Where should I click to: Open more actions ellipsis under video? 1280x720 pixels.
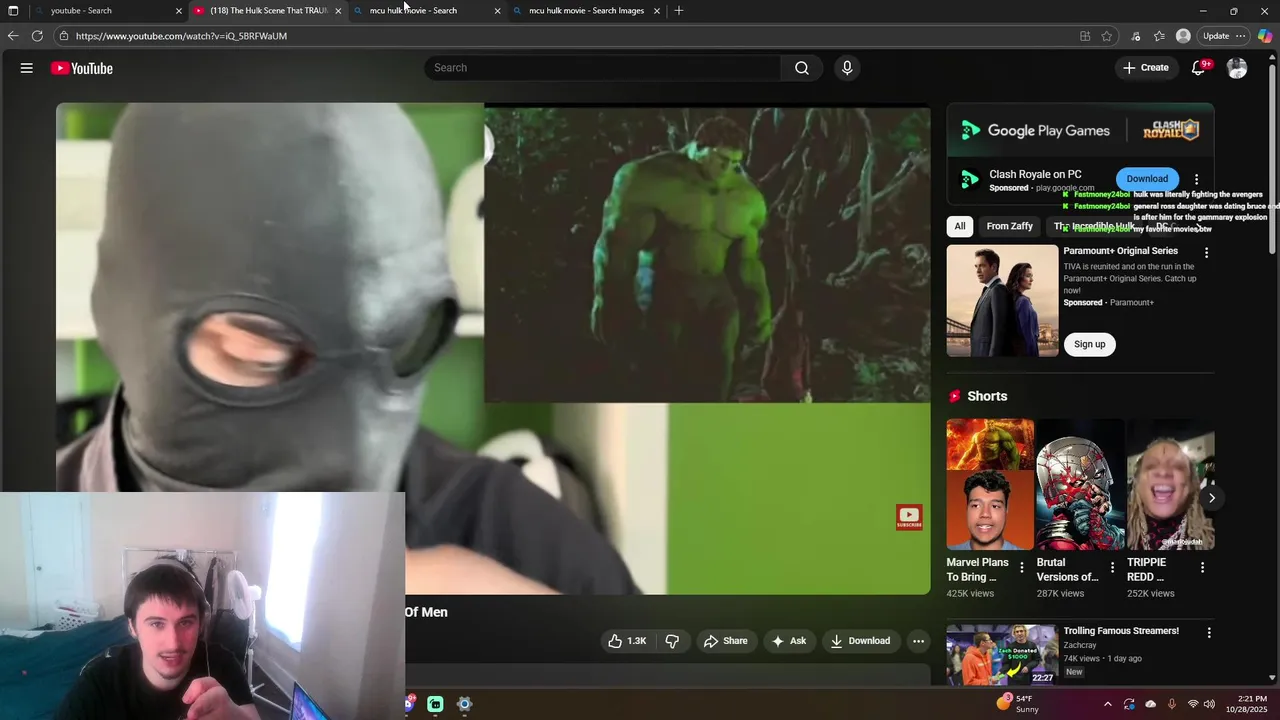coord(918,641)
